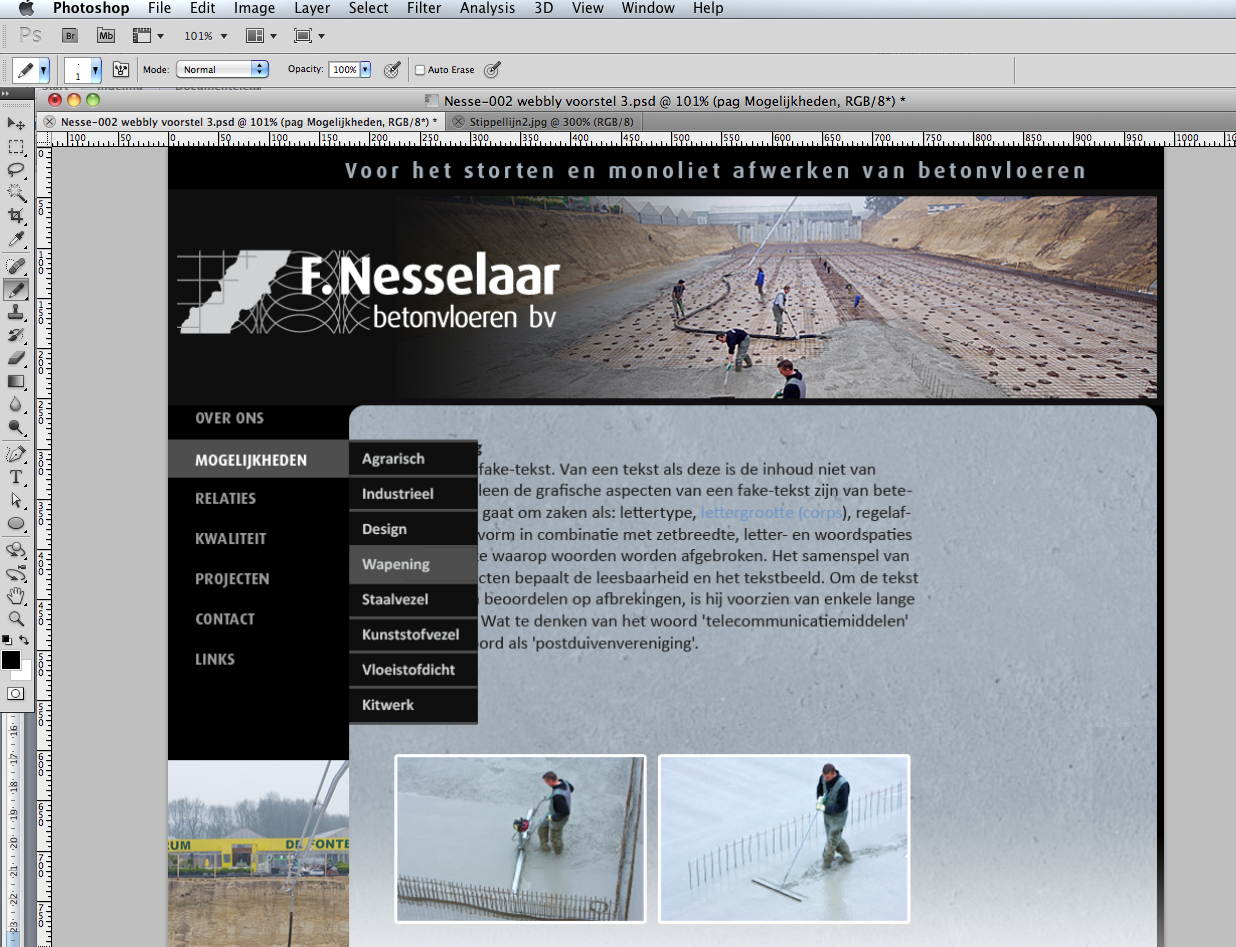
Task: Open the Analysis menu
Action: [487, 8]
